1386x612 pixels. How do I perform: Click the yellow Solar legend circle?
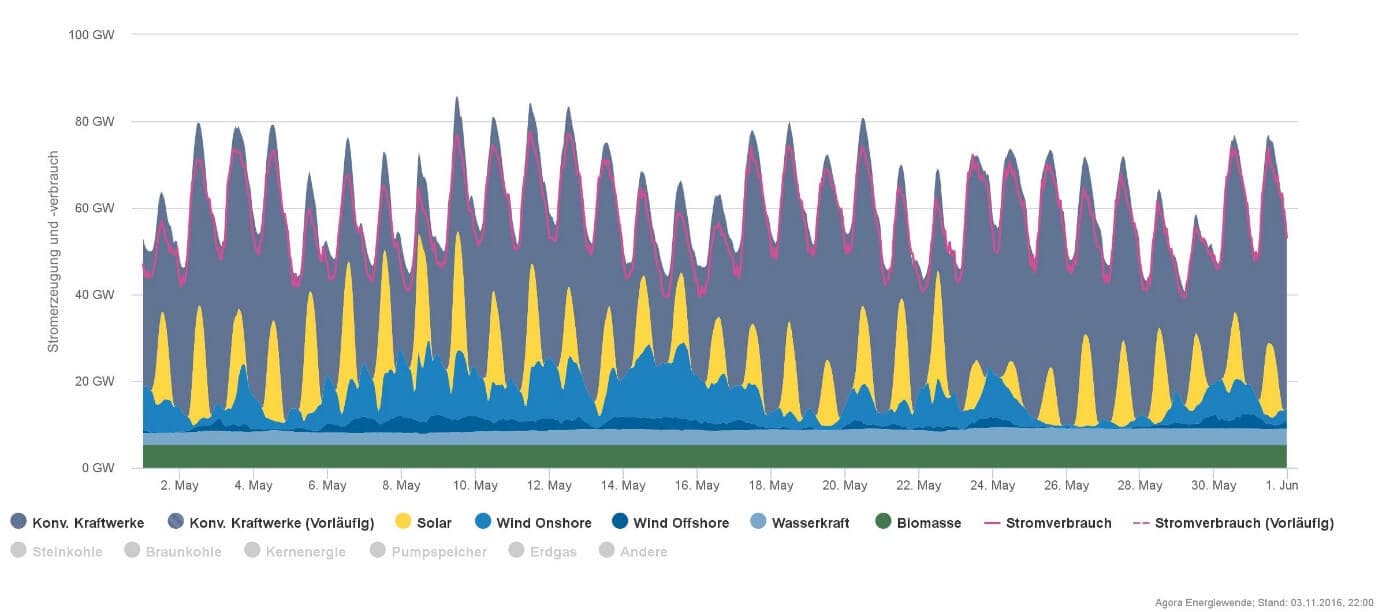point(404,522)
